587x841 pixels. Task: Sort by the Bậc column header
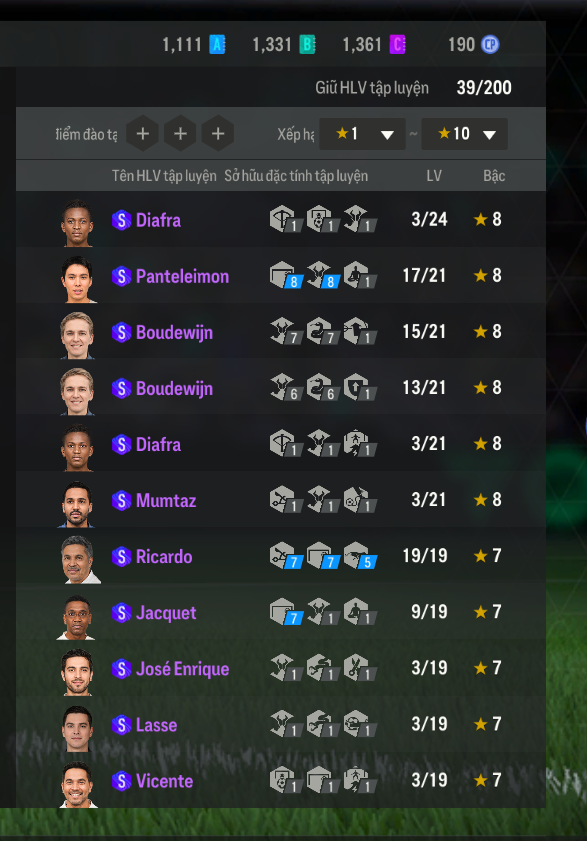pyautogui.click(x=494, y=176)
